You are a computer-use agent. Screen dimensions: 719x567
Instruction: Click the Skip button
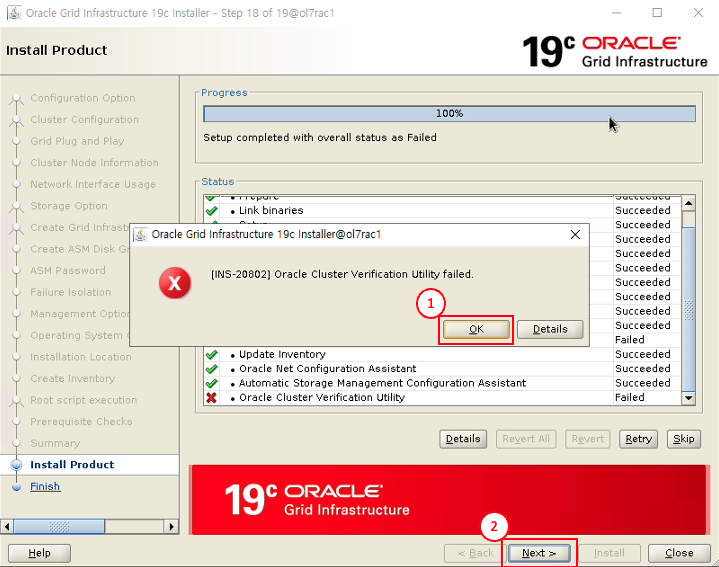[x=683, y=439]
